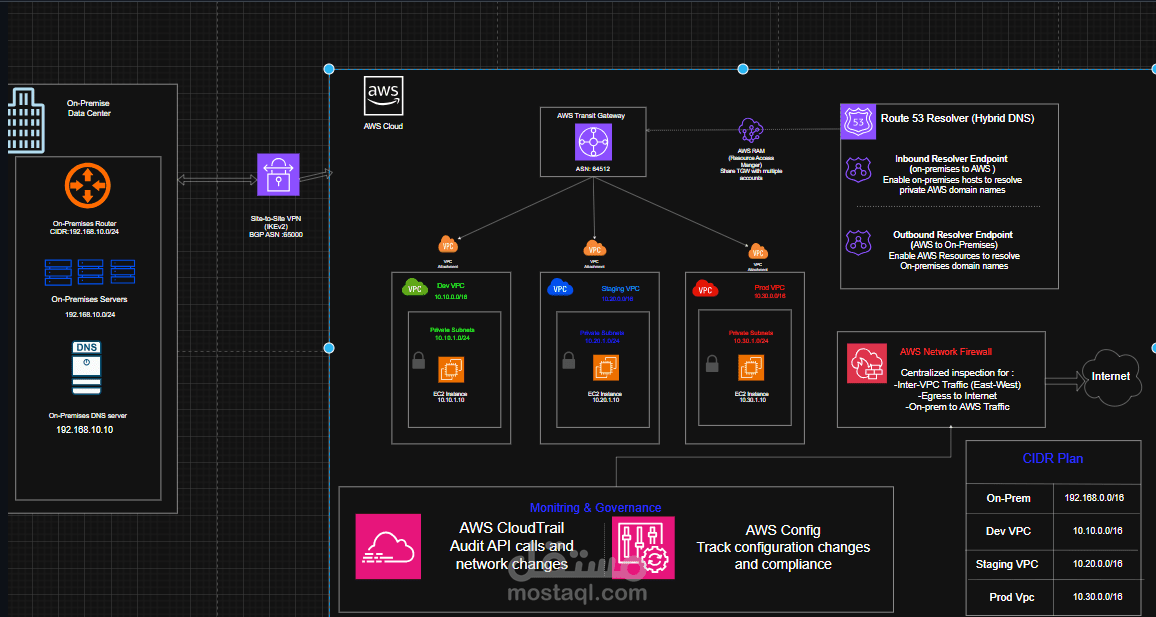This screenshot has width=1156, height=617.
Task: Select the 'Outbound Resolver Endpoint' heading
Action: [x=953, y=234]
